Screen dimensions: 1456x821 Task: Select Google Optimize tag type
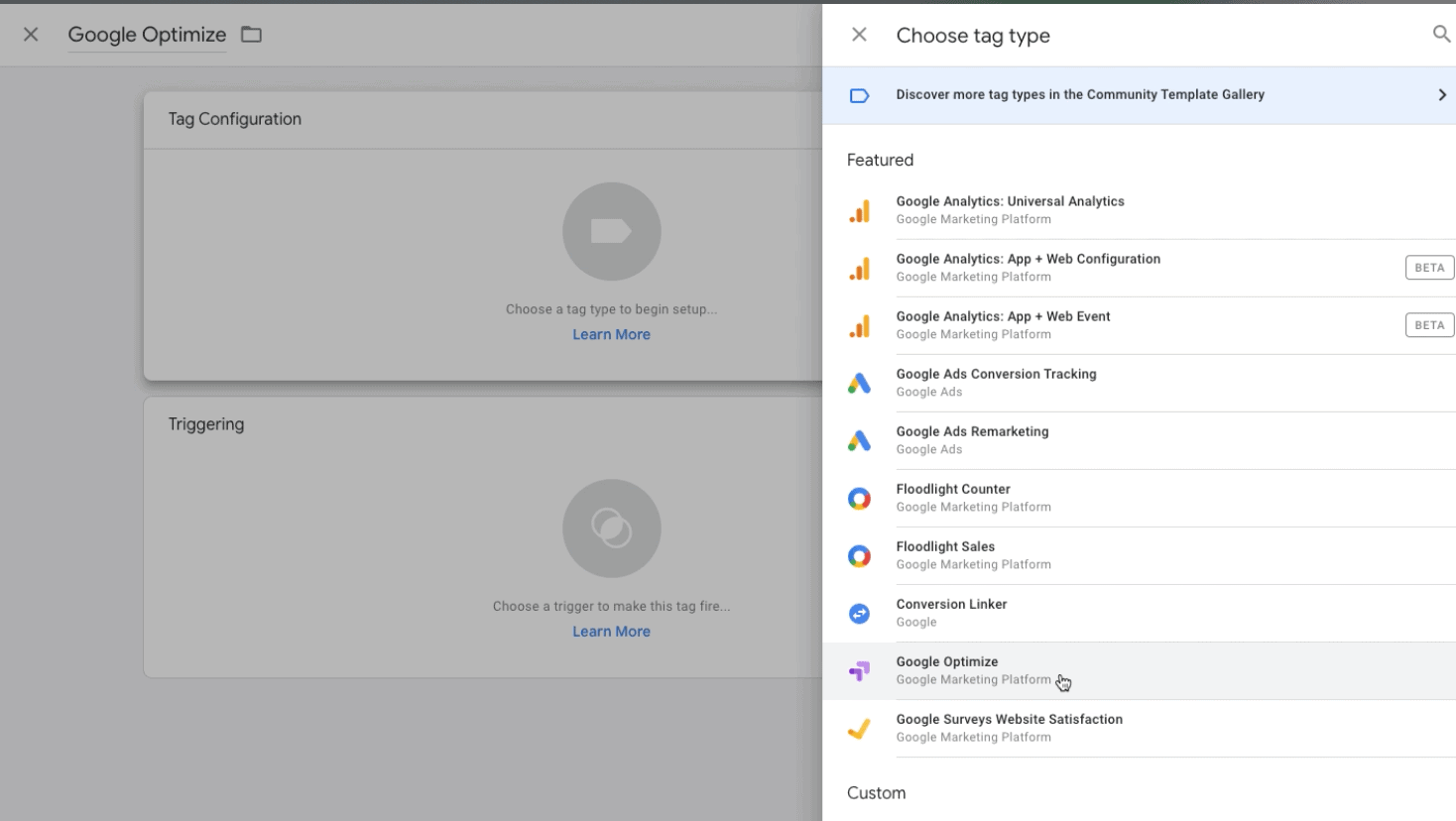pos(1139,670)
